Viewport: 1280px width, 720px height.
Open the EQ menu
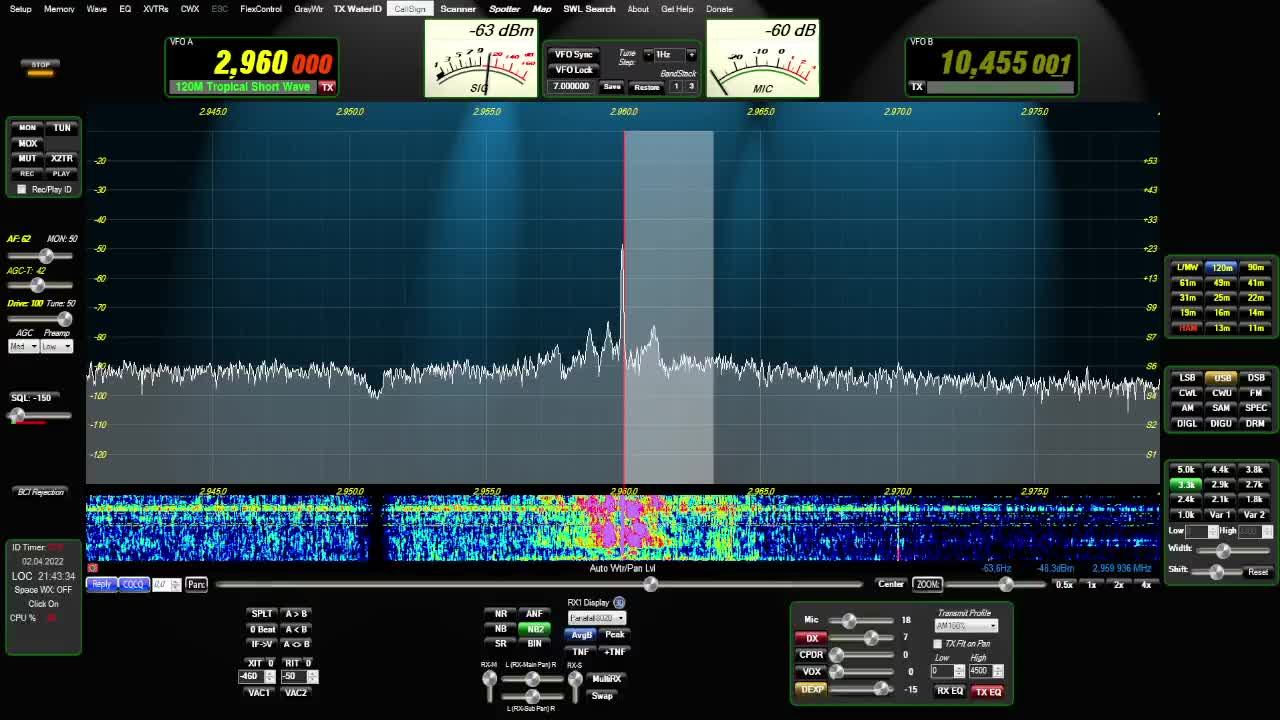pyautogui.click(x=125, y=9)
